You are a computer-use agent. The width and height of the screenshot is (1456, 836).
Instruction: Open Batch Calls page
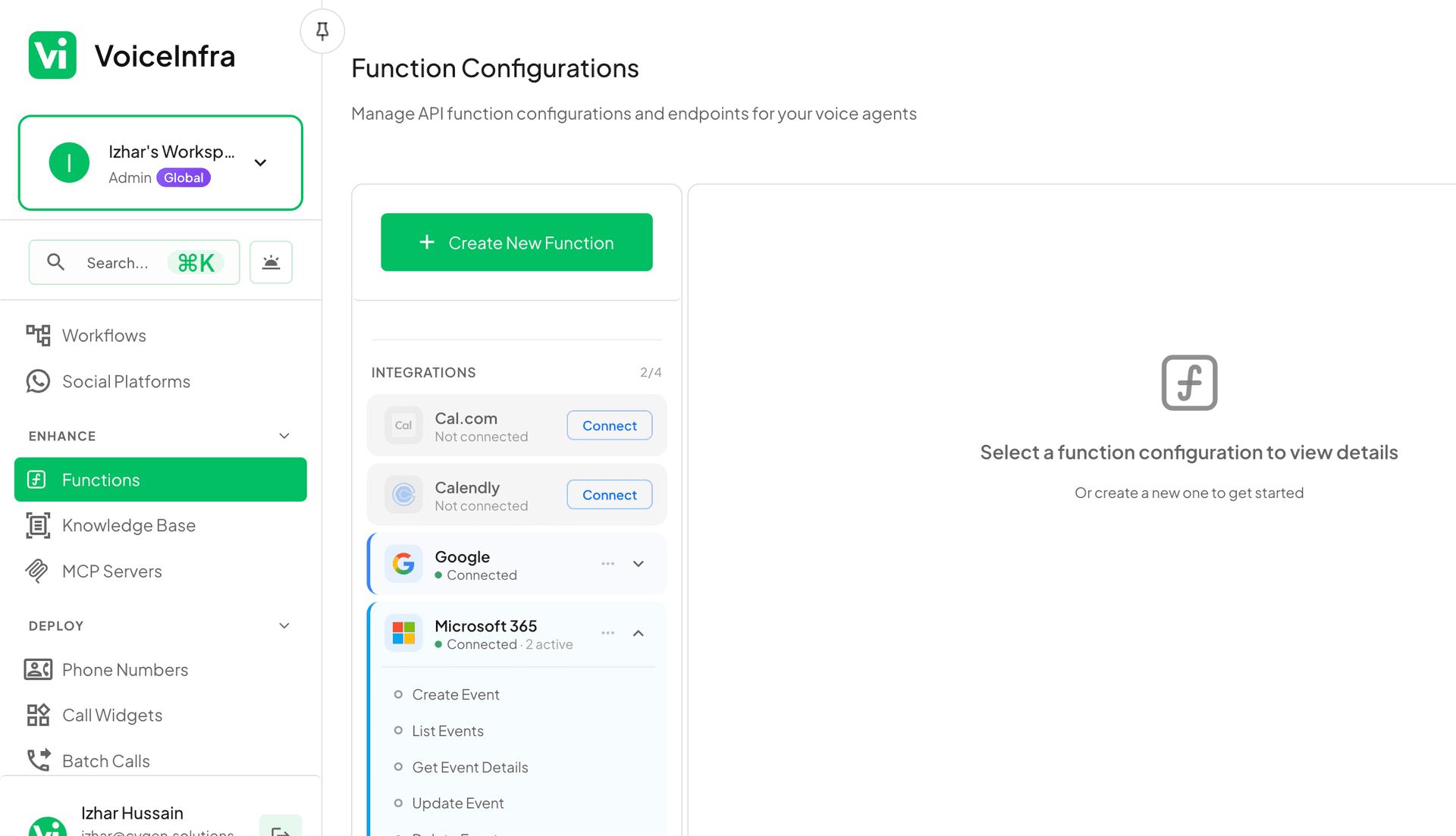coord(105,760)
